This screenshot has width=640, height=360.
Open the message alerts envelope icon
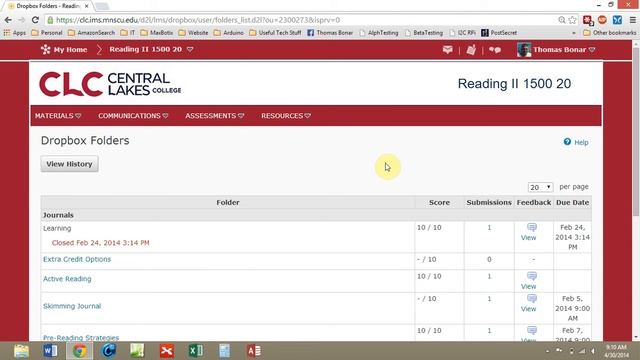tap(448, 49)
